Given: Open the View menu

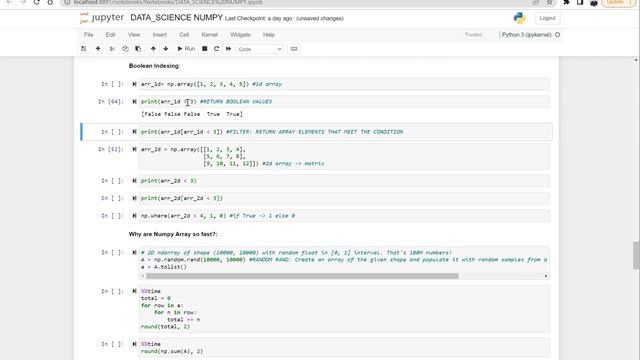Looking at the screenshot, I should (134, 35).
